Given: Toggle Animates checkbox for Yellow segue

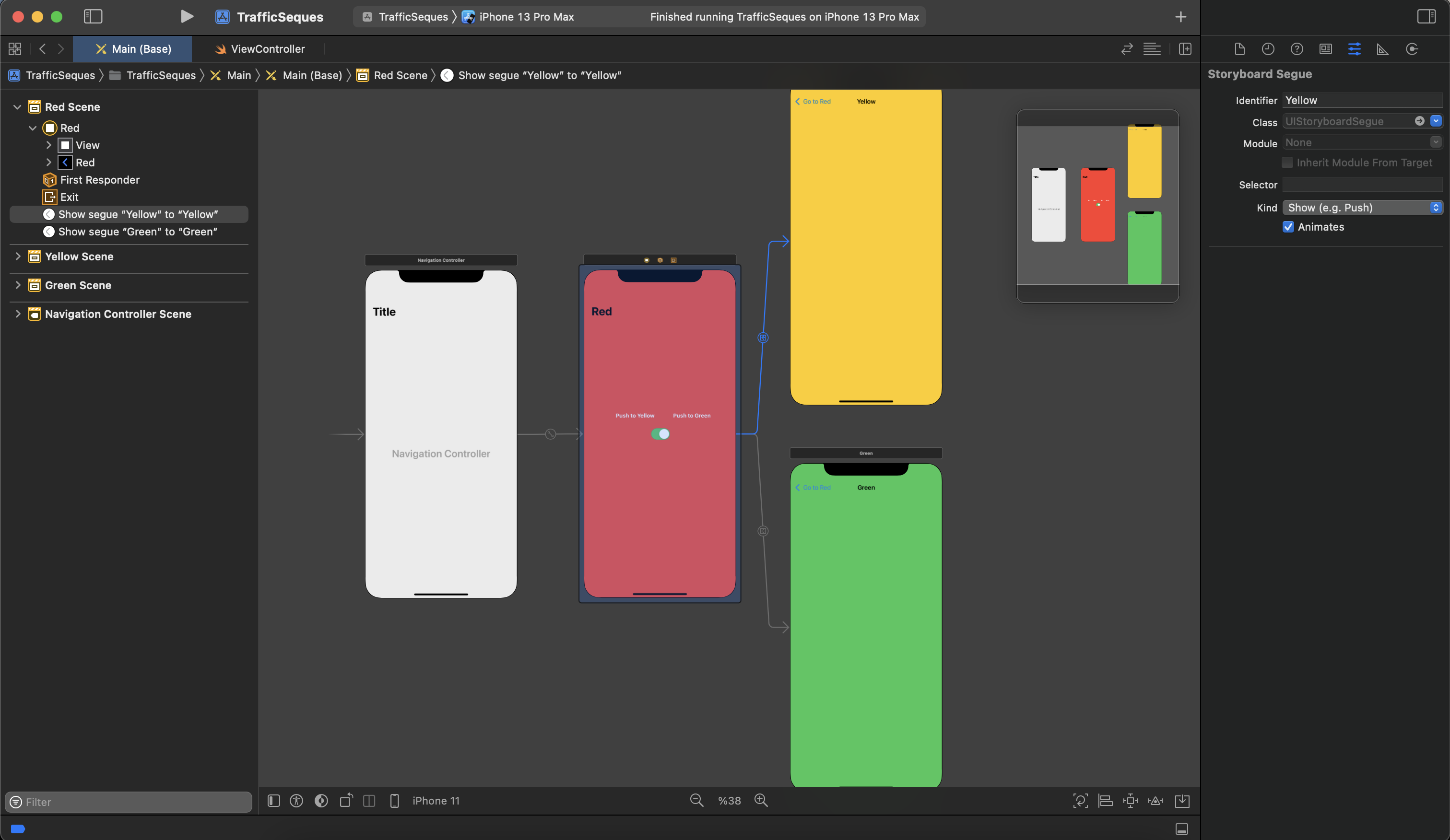Looking at the screenshot, I should pyautogui.click(x=1288, y=226).
